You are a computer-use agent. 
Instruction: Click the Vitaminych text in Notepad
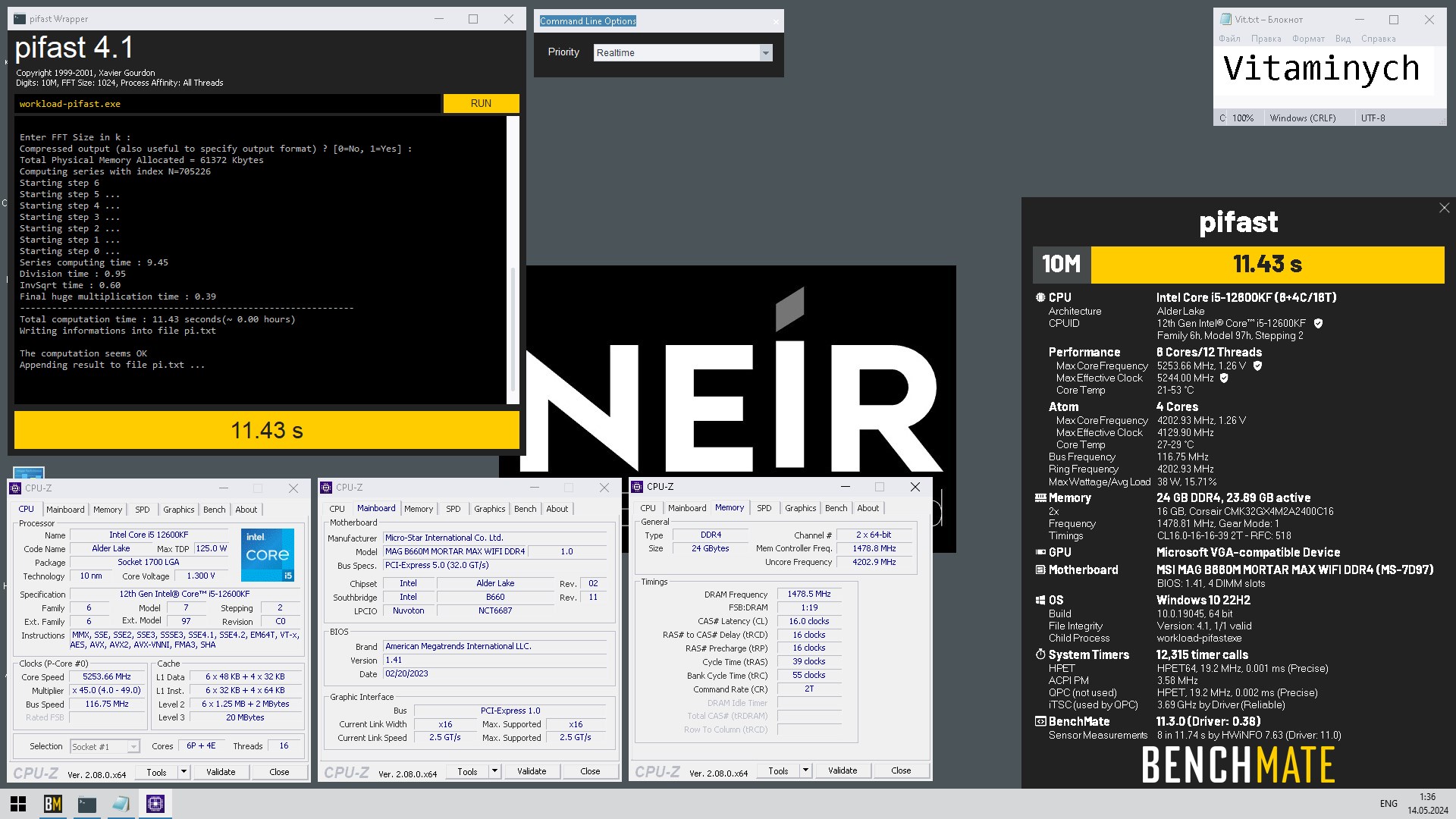1321,68
